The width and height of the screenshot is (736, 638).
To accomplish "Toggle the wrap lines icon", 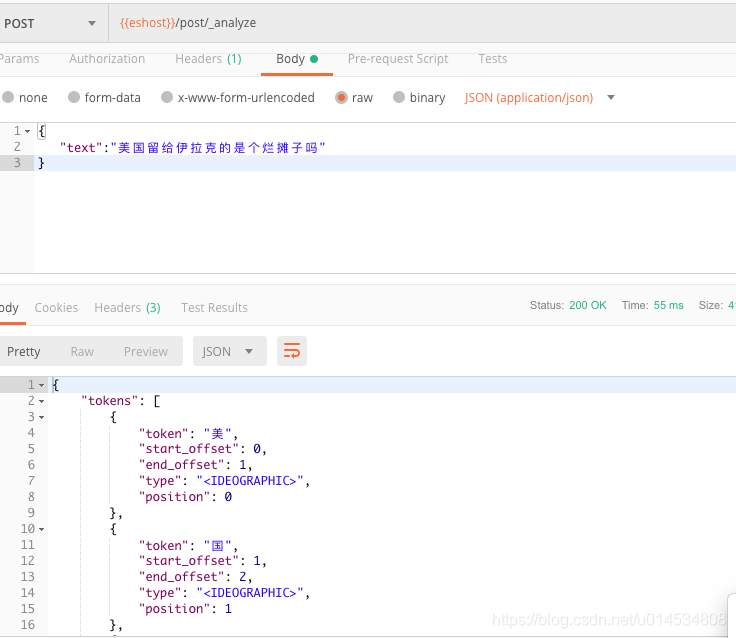I will pos(292,351).
